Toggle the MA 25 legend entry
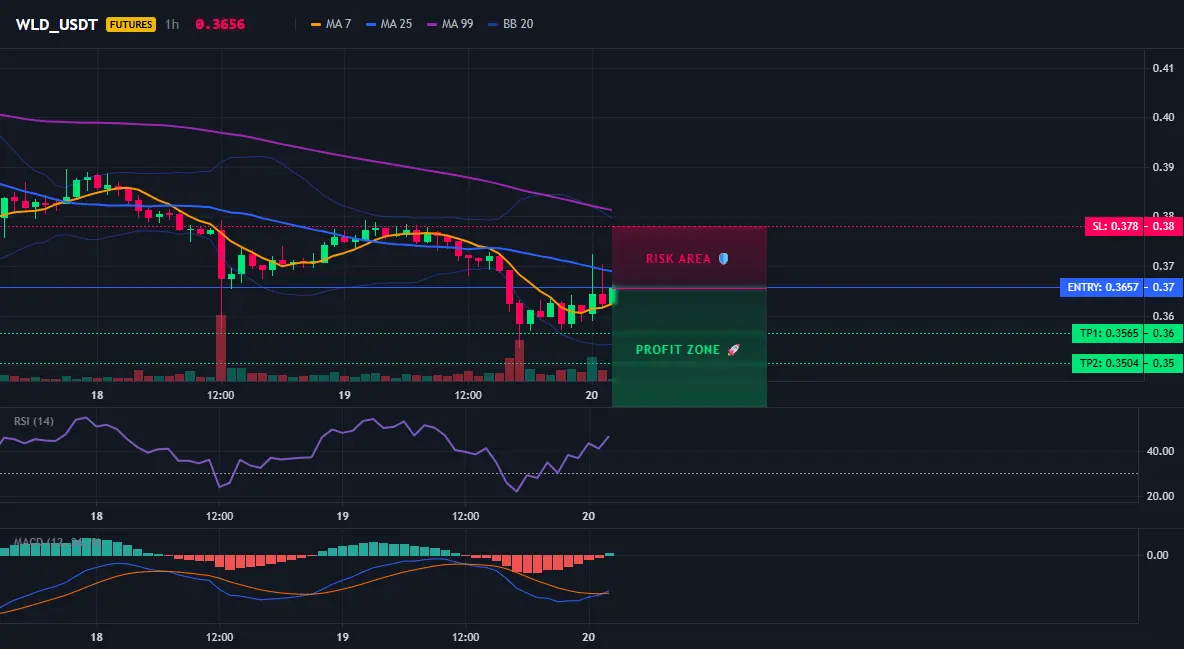1184x649 pixels. [x=390, y=24]
